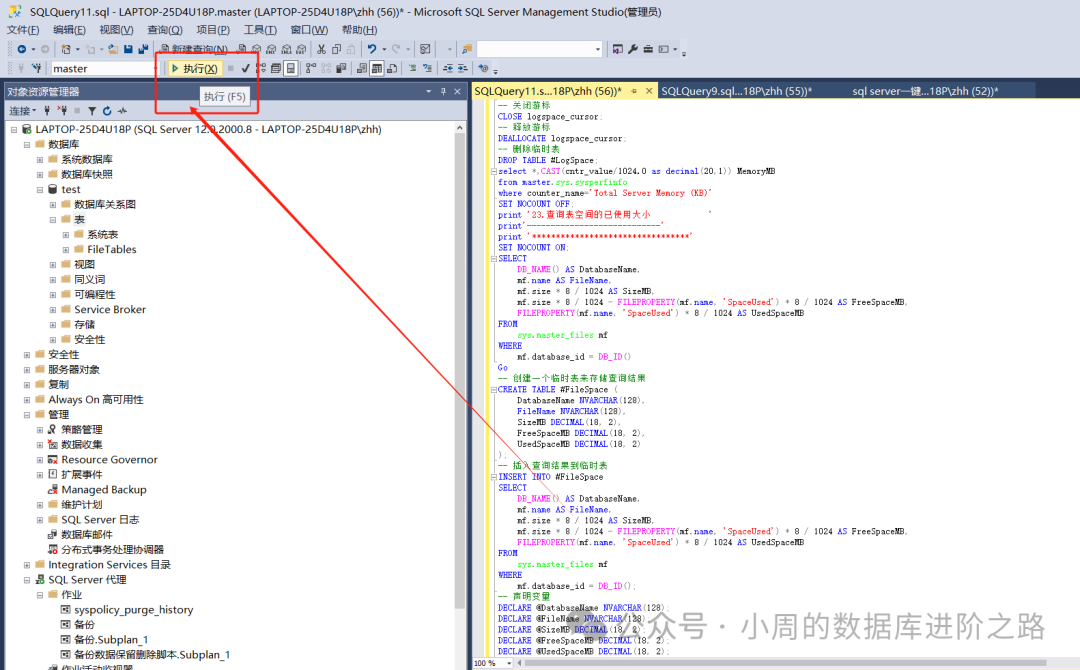Uncomment selected lines icon

point(428,68)
